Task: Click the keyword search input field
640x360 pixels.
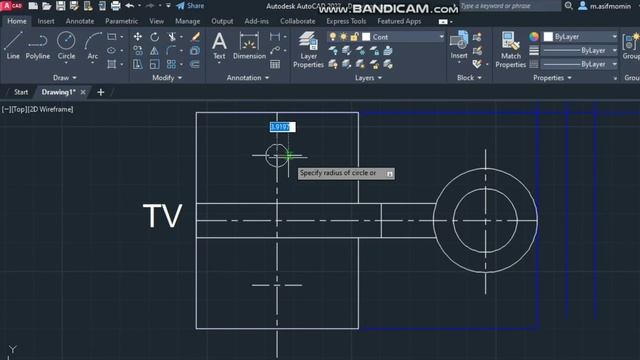Action: (x=510, y=6)
